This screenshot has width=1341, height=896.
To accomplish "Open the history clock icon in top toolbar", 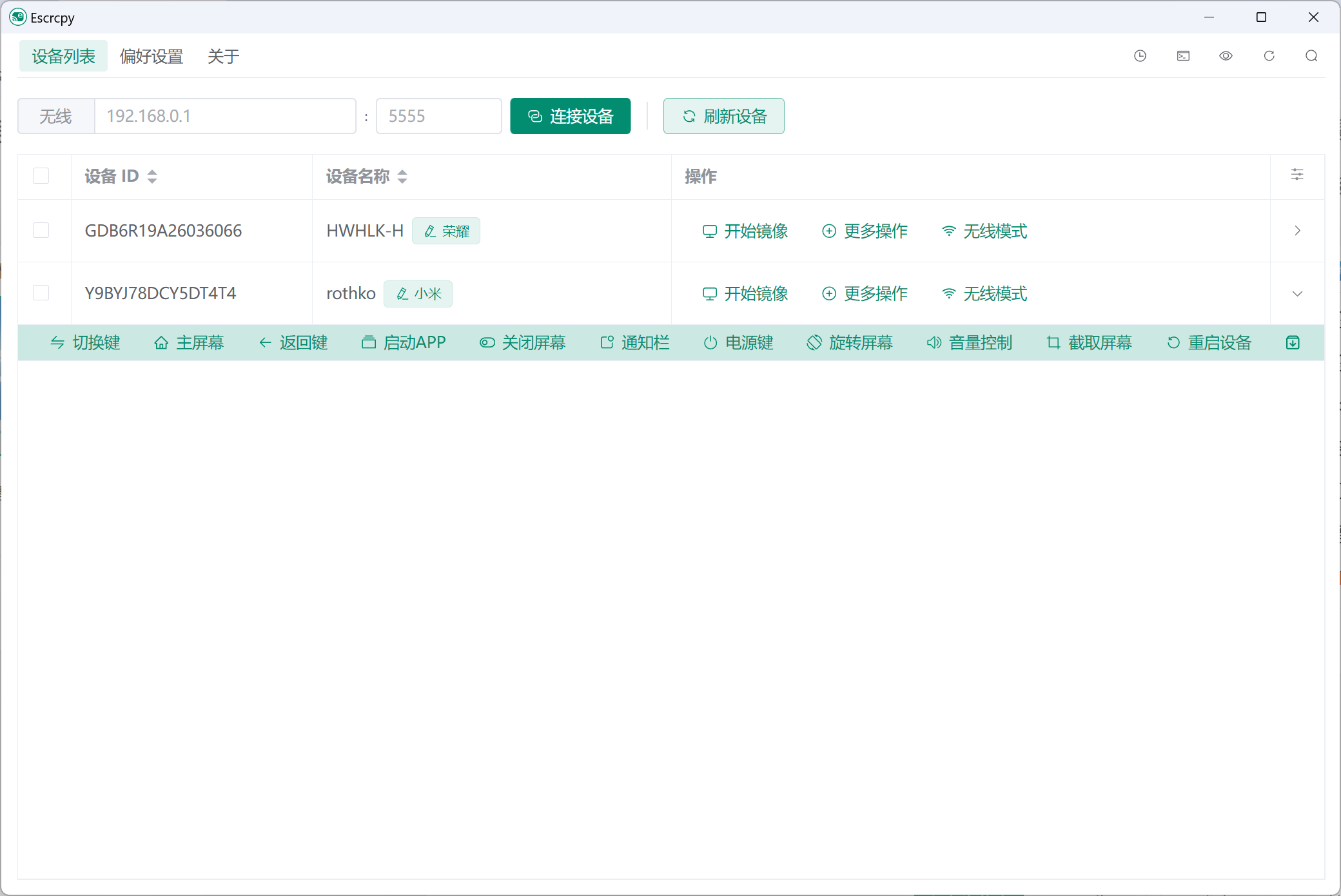I will [x=1140, y=56].
